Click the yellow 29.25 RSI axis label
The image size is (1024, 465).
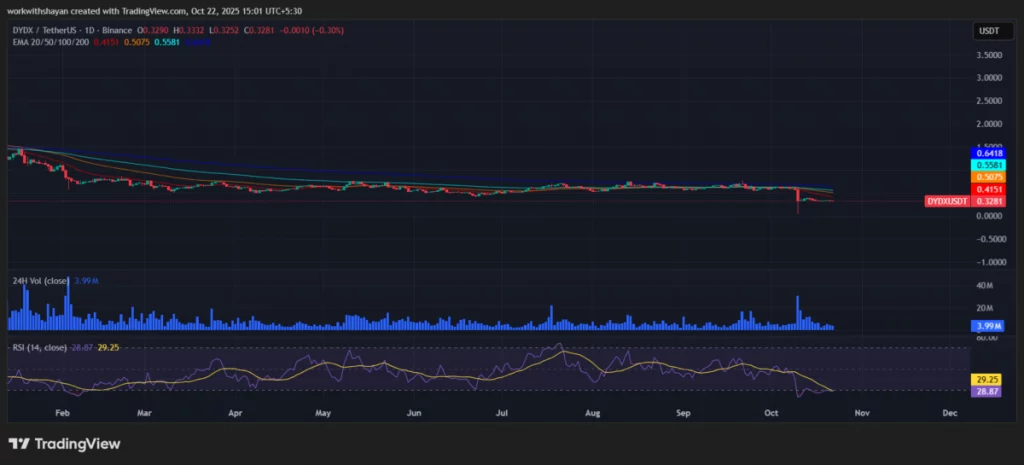[x=987, y=381]
